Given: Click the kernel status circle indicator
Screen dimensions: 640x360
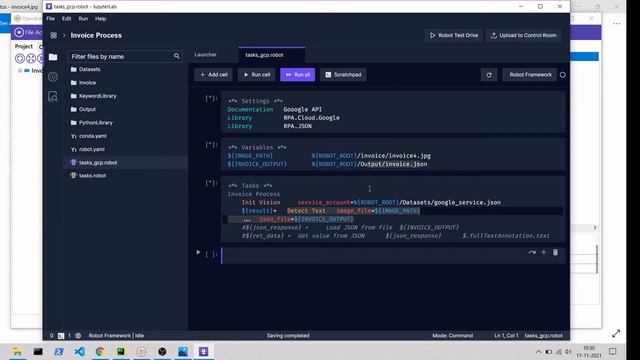Looking at the screenshot, I should coord(562,75).
